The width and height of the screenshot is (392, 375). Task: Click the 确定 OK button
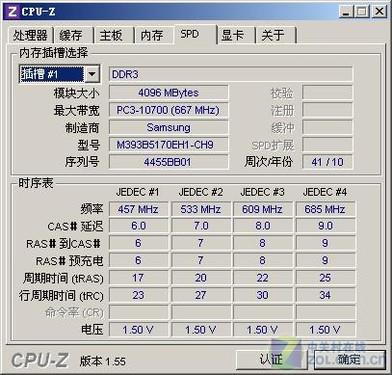(349, 360)
